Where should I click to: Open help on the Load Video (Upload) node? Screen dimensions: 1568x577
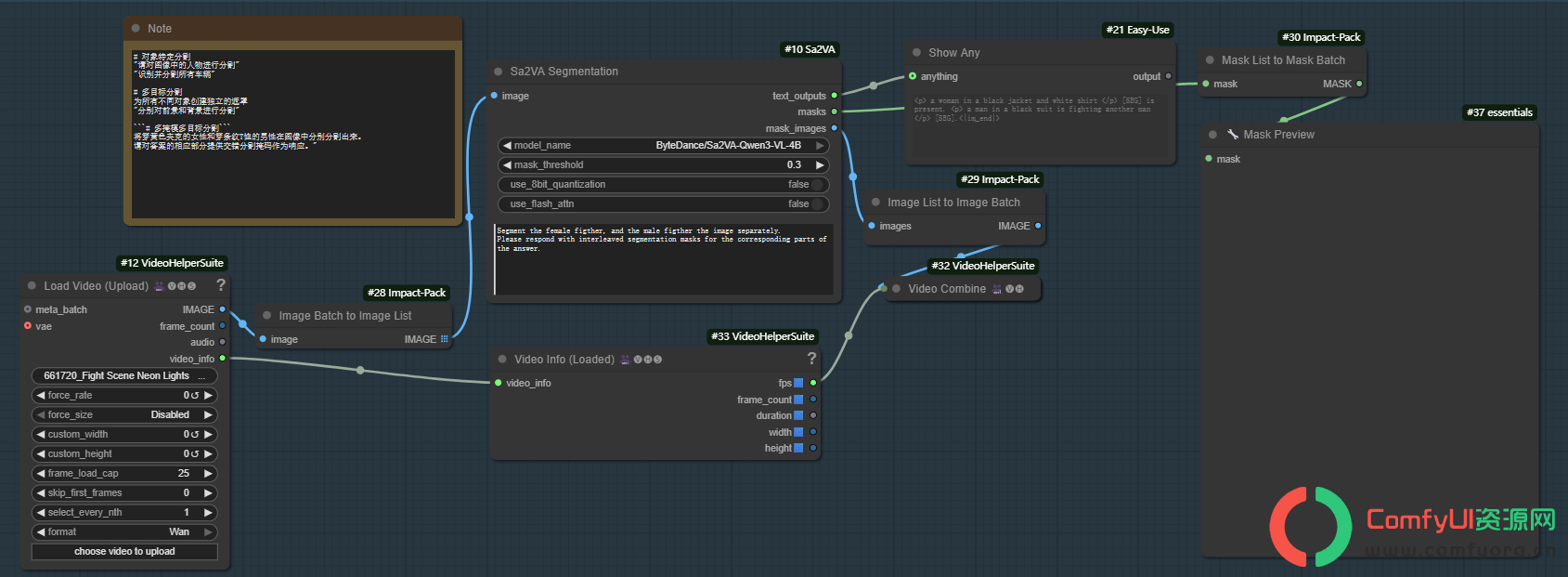point(221,285)
